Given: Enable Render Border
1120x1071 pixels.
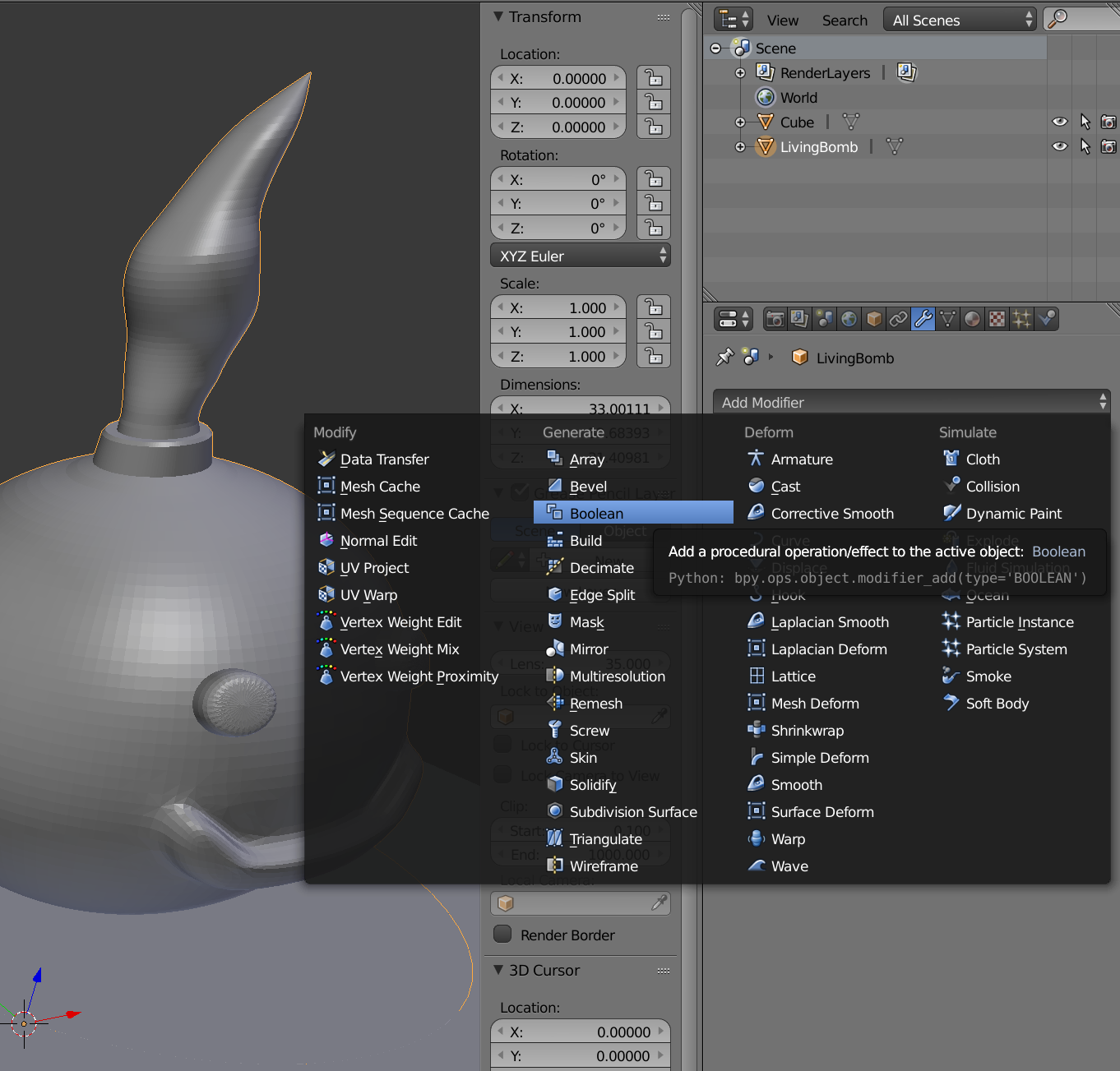Looking at the screenshot, I should 502,934.
